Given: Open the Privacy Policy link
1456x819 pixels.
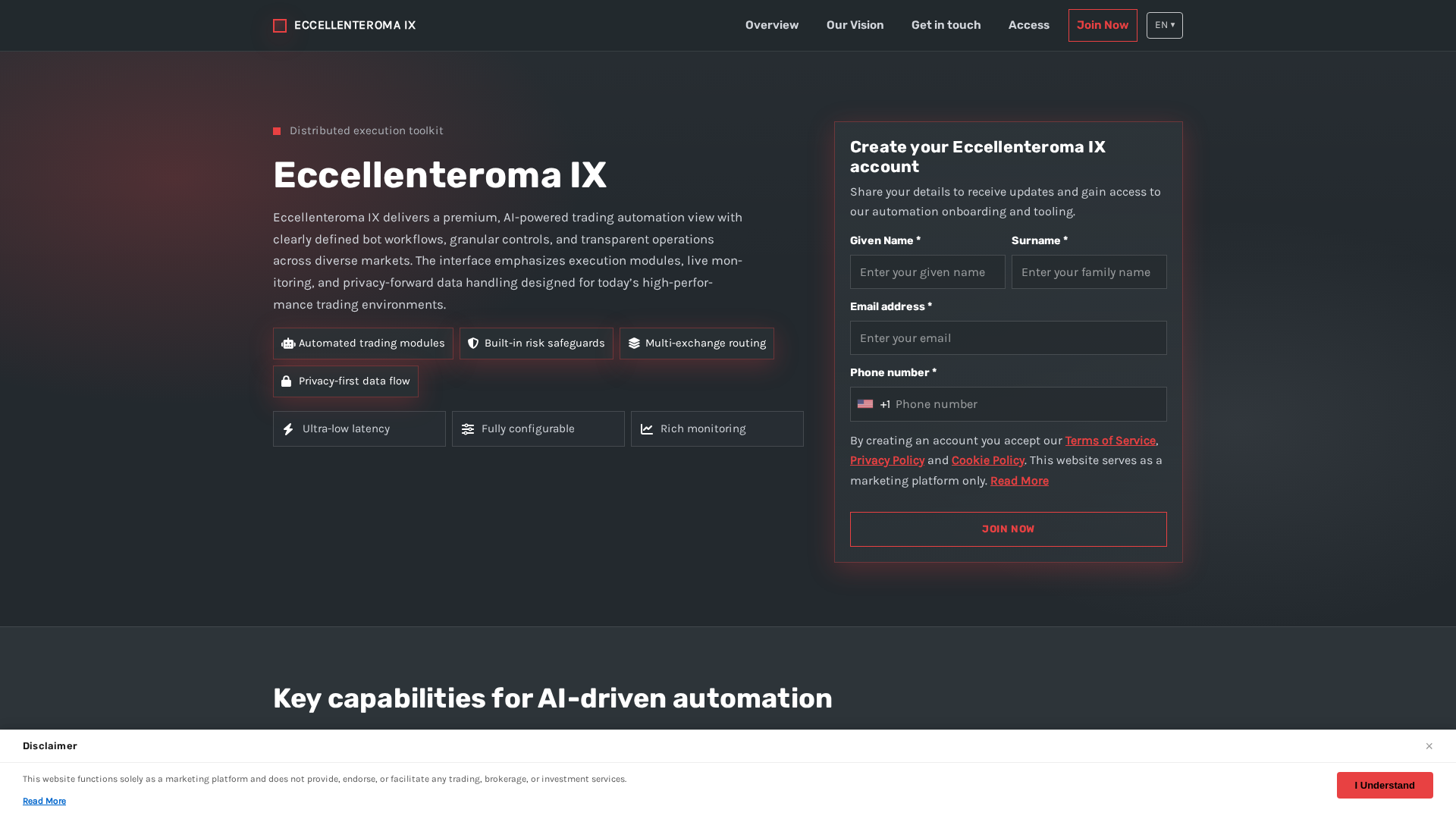Looking at the screenshot, I should point(887,460).
